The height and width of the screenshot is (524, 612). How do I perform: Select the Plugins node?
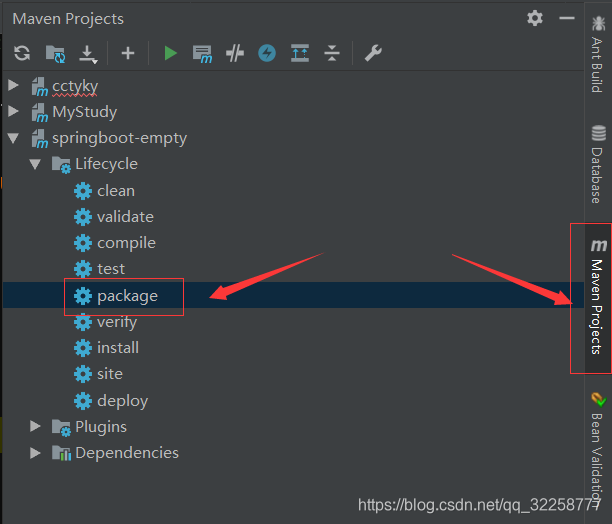click(x=101, y=426)
